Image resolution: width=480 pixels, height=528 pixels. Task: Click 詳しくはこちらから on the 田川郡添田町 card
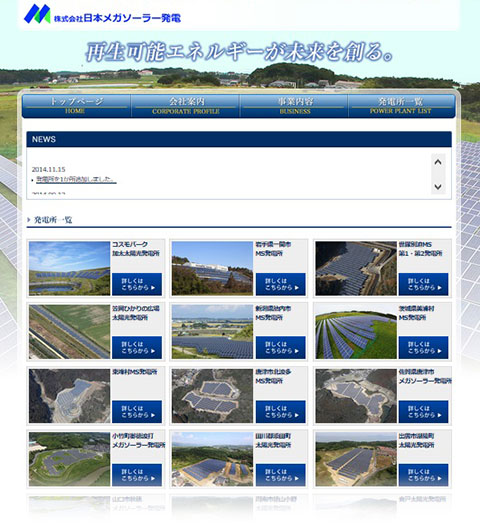pyautogui.click(x=281, y=475)
